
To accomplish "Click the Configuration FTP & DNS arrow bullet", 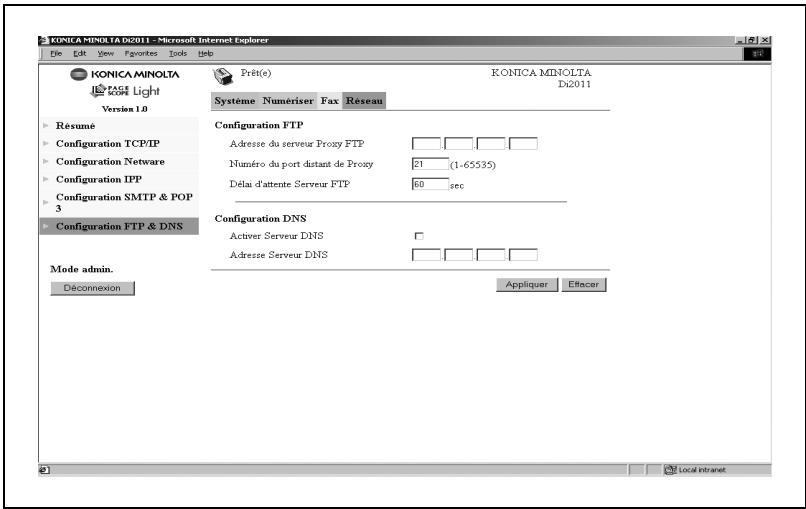I will (46, 226).
